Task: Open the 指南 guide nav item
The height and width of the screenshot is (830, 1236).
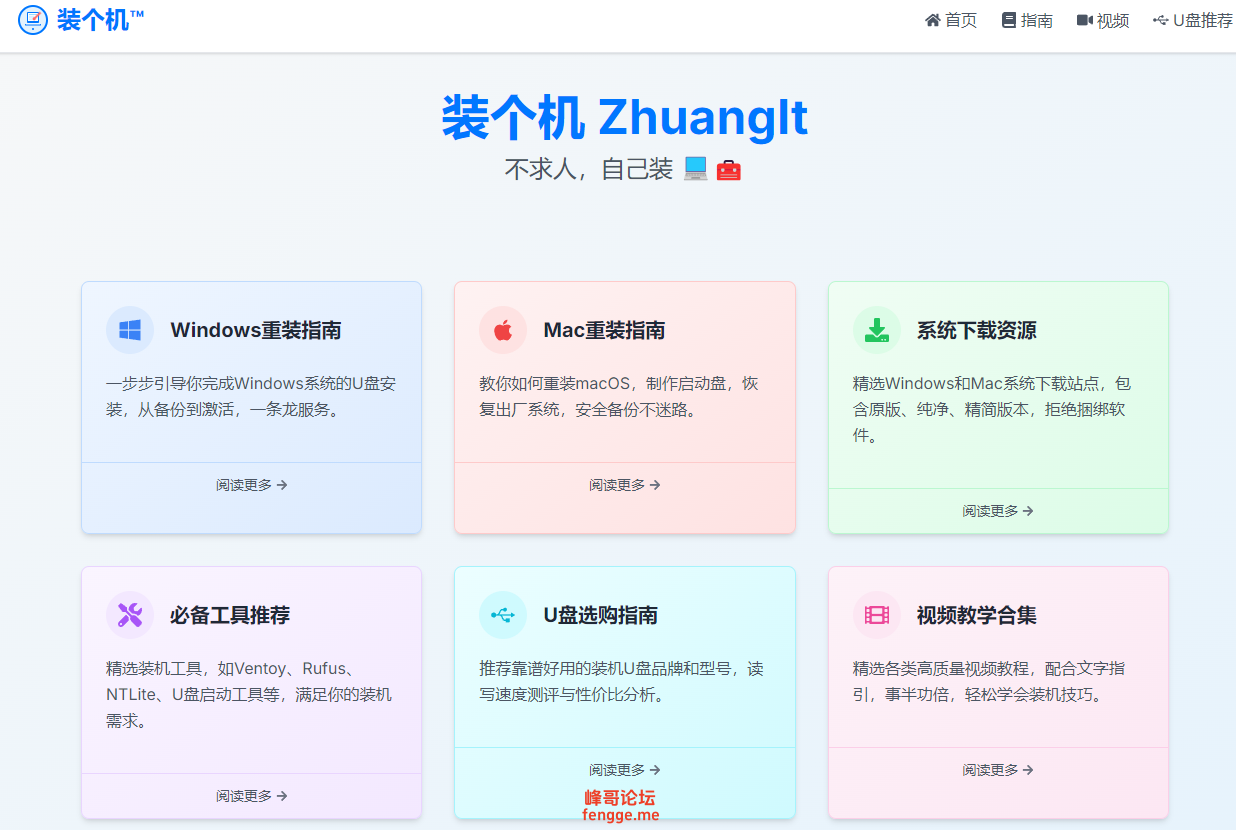Action: point(1027,20)
